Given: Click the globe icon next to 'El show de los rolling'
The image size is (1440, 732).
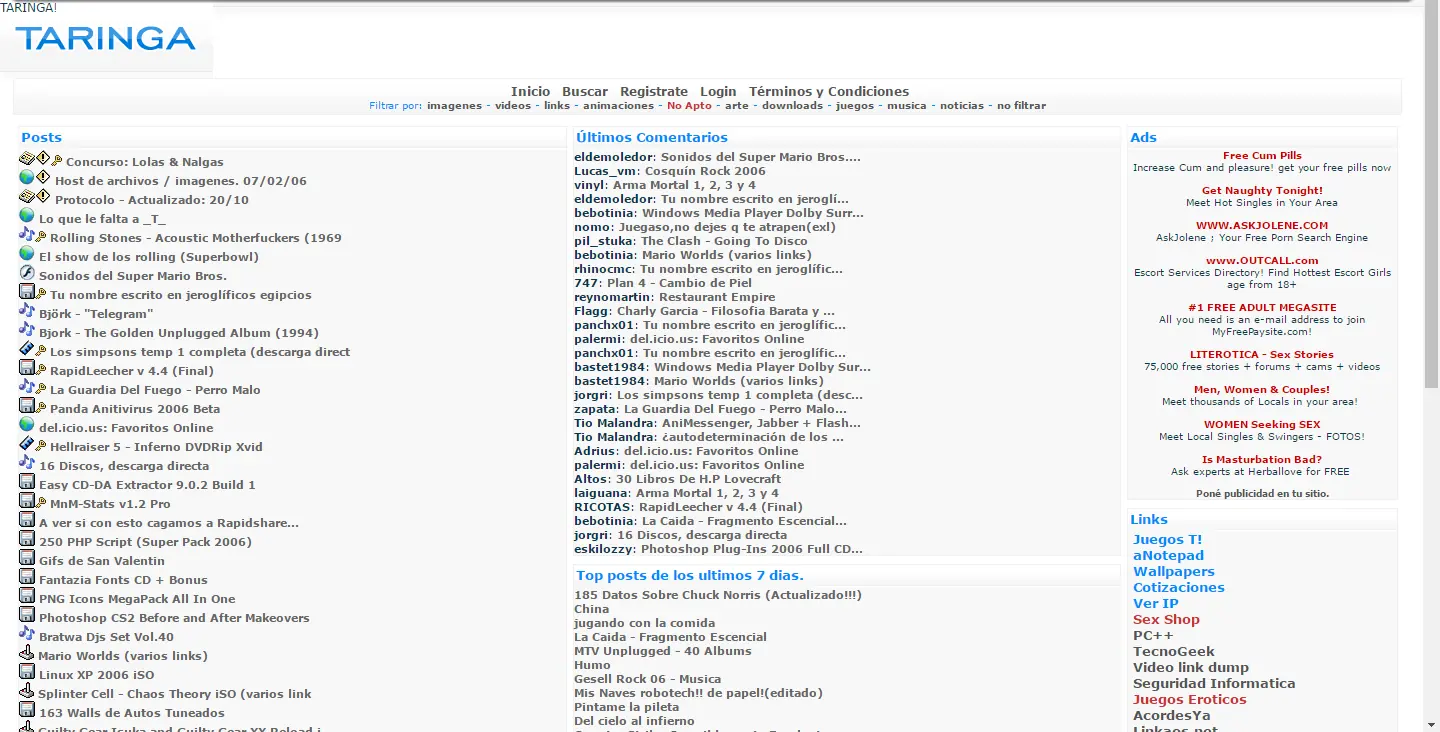Looking at the screenshot, I should point(27,254).
